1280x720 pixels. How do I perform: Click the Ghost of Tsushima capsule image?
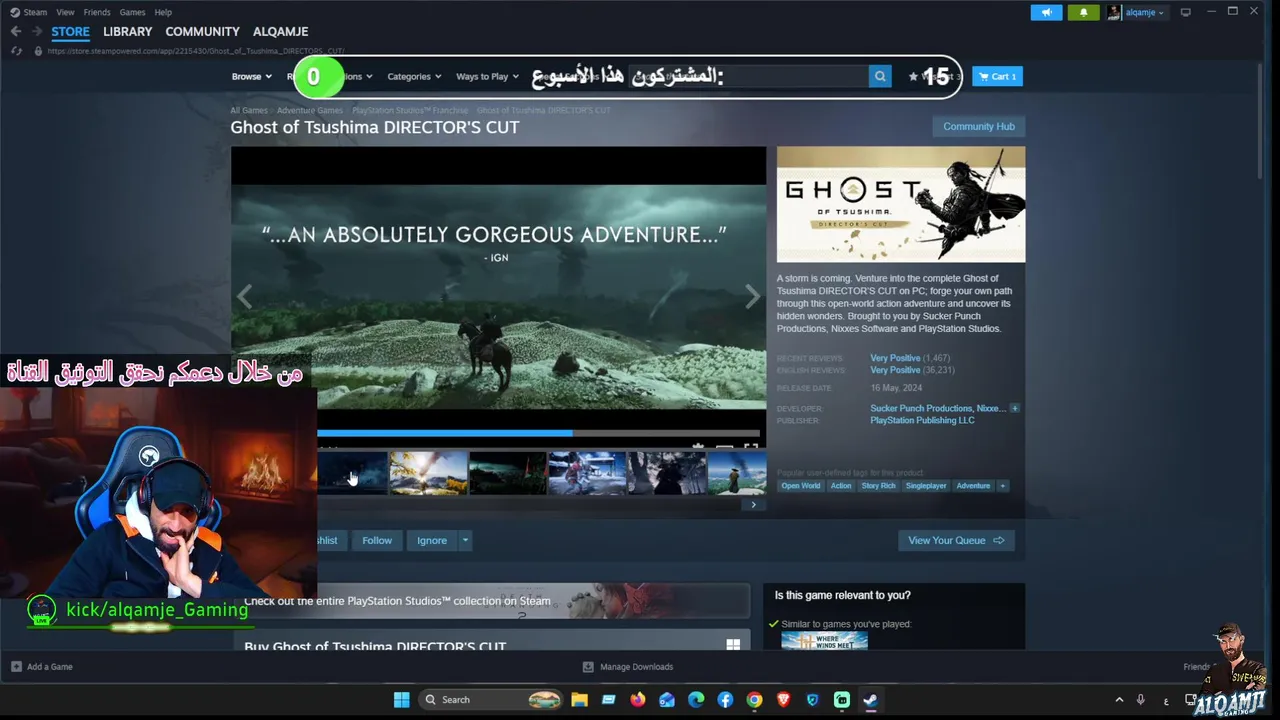(x=901, y=204)
